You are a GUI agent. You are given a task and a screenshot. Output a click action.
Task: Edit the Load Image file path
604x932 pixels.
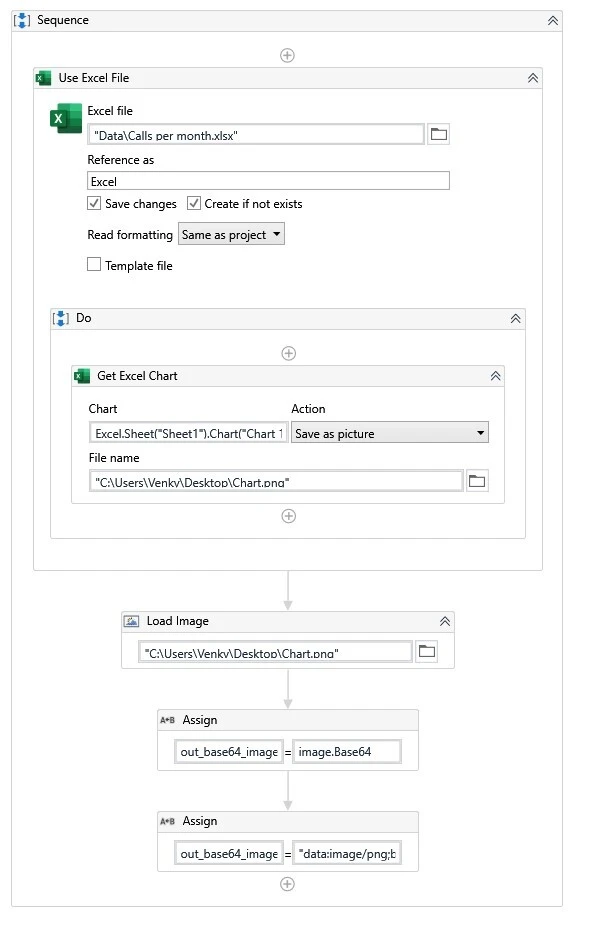click(275, 652)
